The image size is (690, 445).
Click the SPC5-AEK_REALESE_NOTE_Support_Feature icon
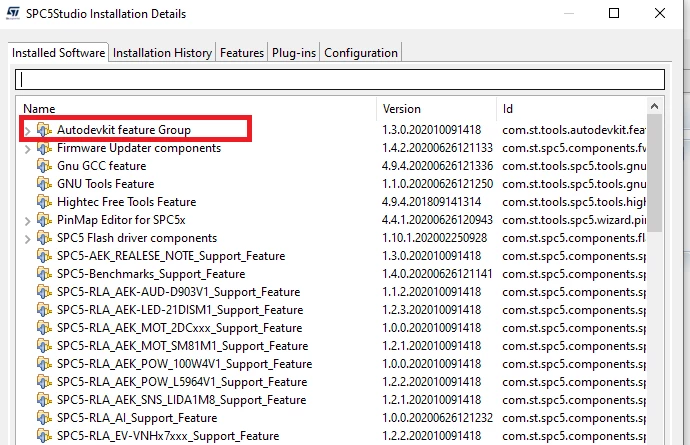click(44, 256)
